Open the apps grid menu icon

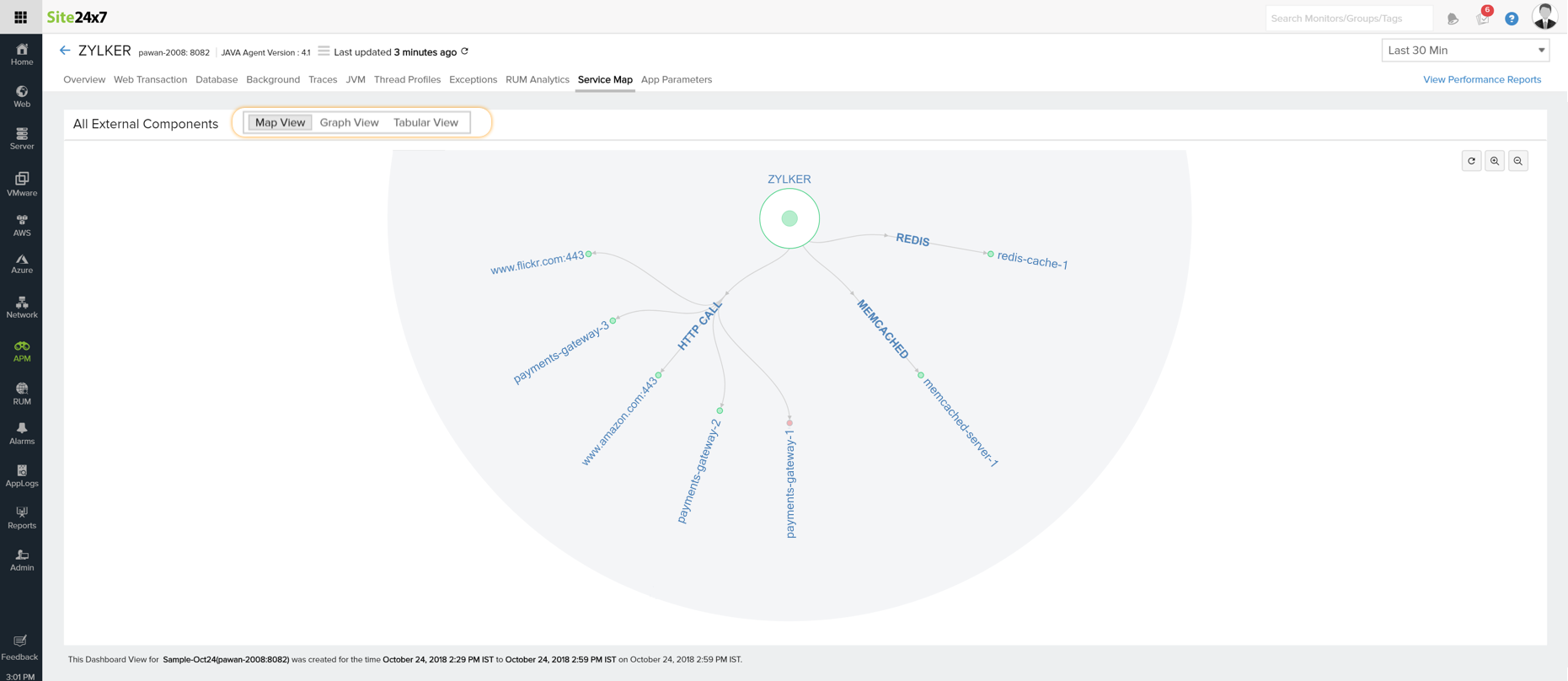(20, 17)
